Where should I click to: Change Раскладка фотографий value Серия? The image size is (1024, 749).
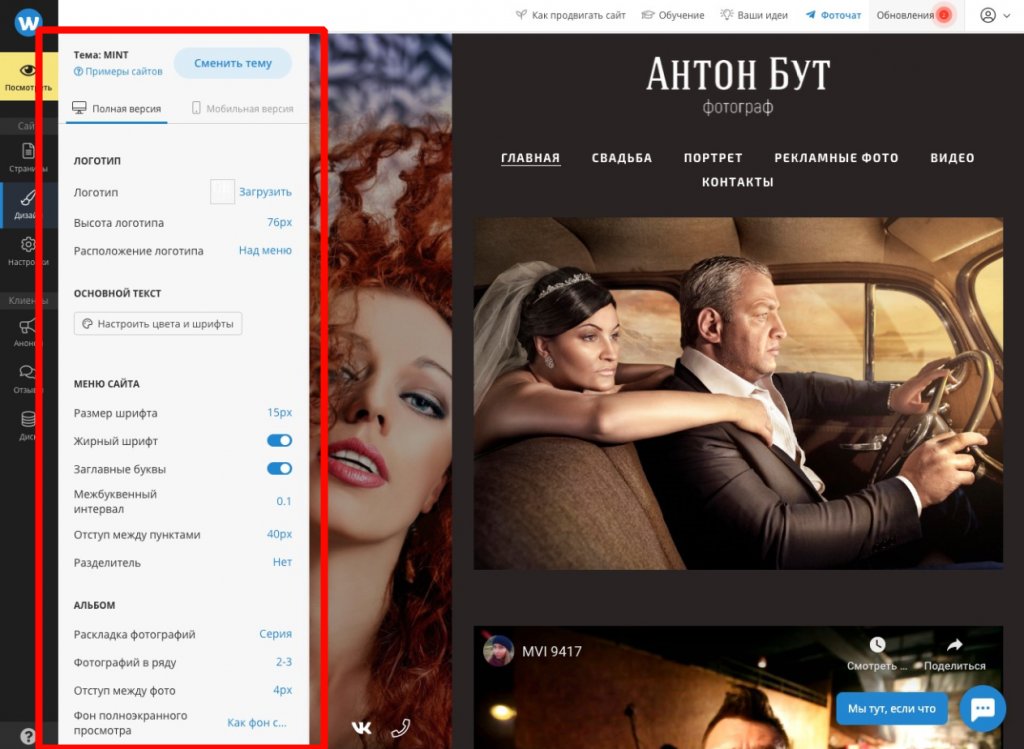276,633
